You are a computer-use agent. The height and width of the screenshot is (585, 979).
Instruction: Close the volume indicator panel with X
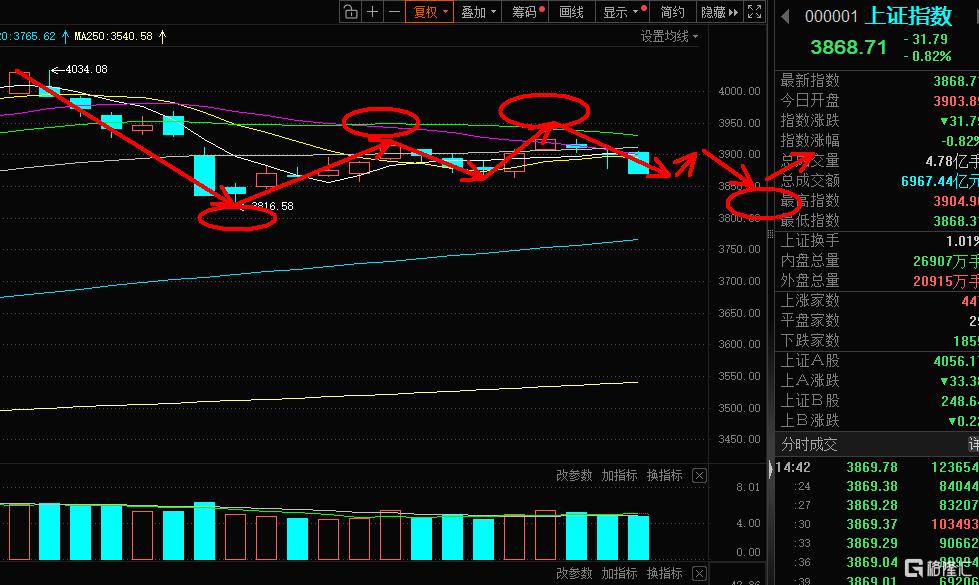coord(699,476)
